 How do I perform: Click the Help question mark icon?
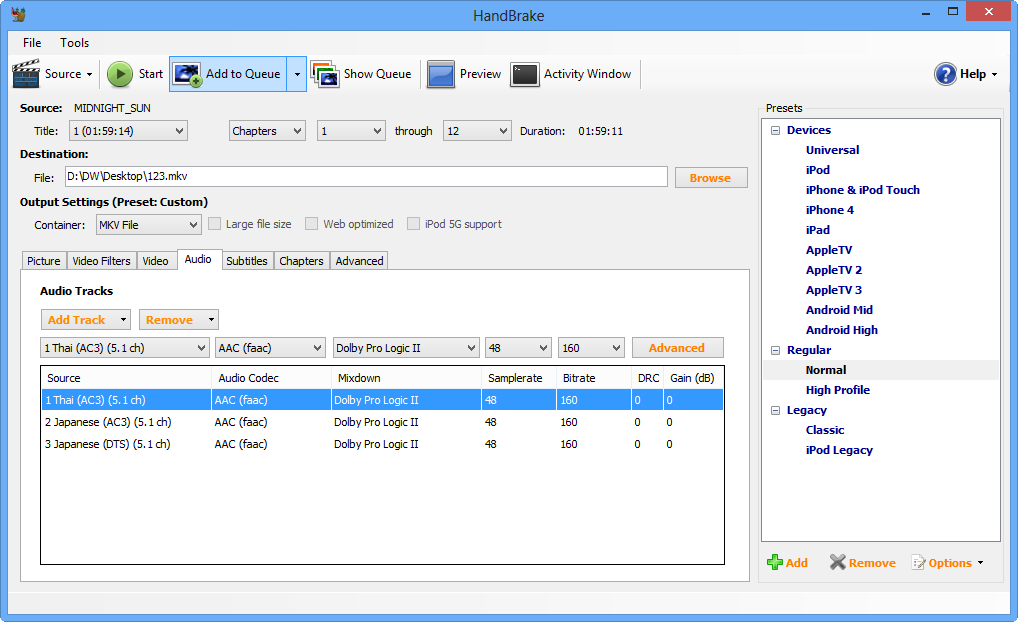coord(945,74)
